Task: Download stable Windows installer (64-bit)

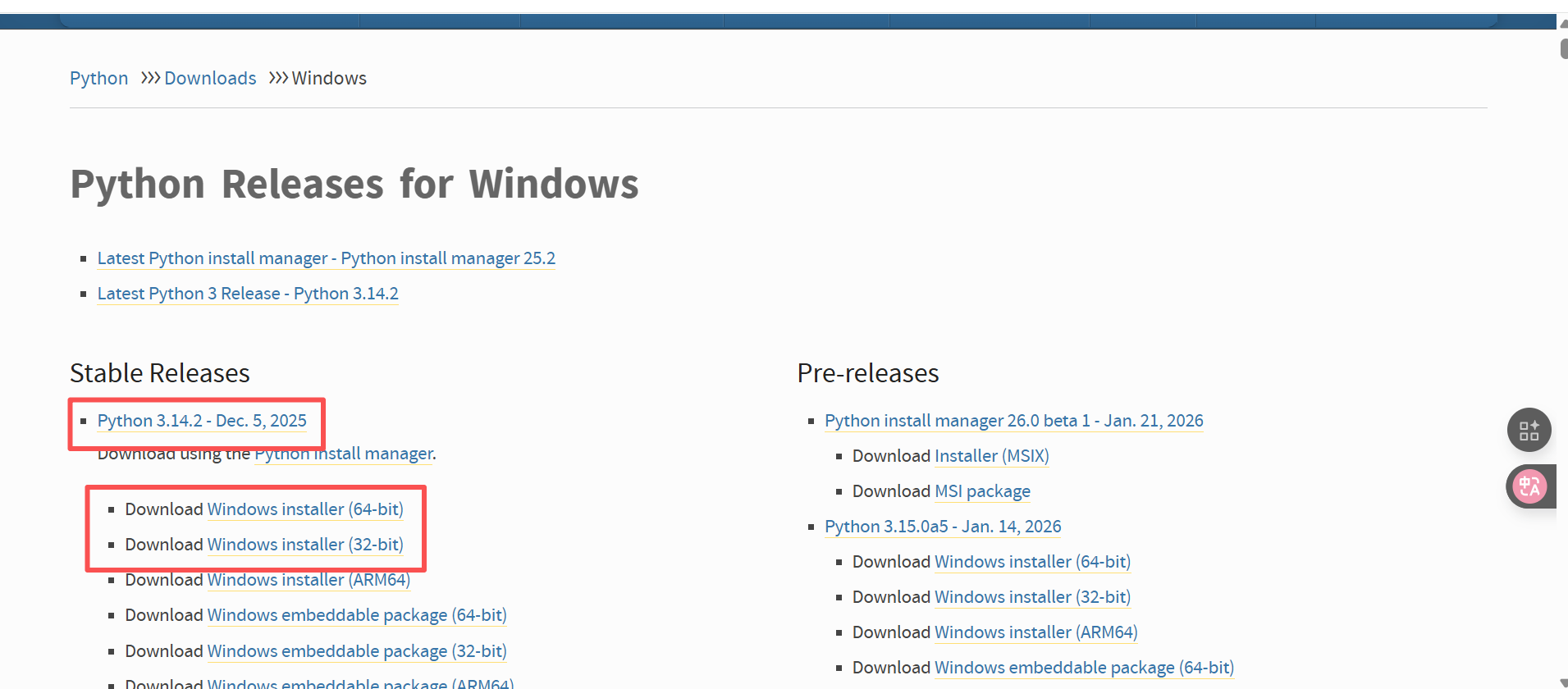Action: (x=305, y=509)
